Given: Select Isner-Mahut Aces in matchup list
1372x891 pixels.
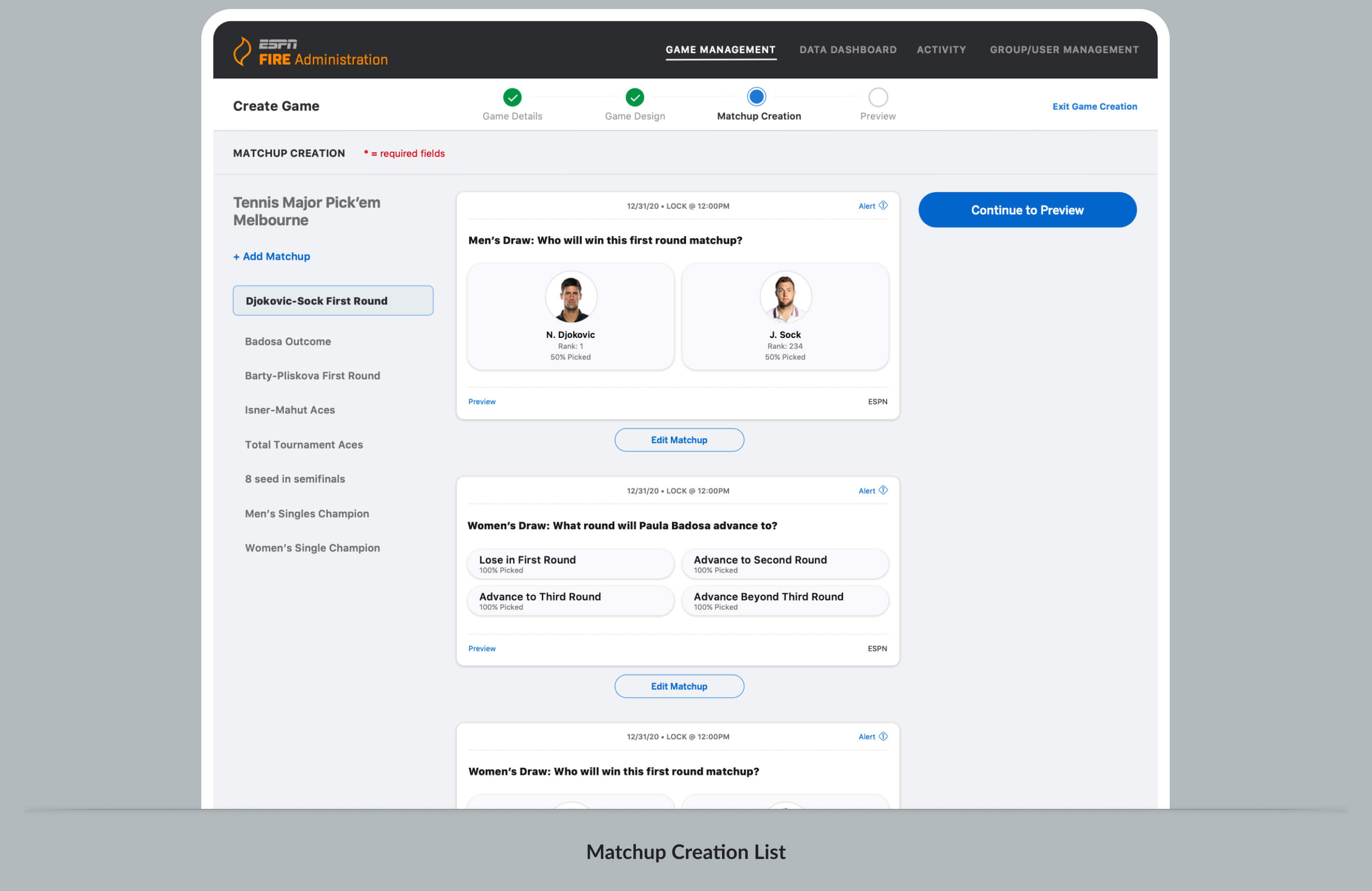Looking at the screenshot, I should point(289,410).
